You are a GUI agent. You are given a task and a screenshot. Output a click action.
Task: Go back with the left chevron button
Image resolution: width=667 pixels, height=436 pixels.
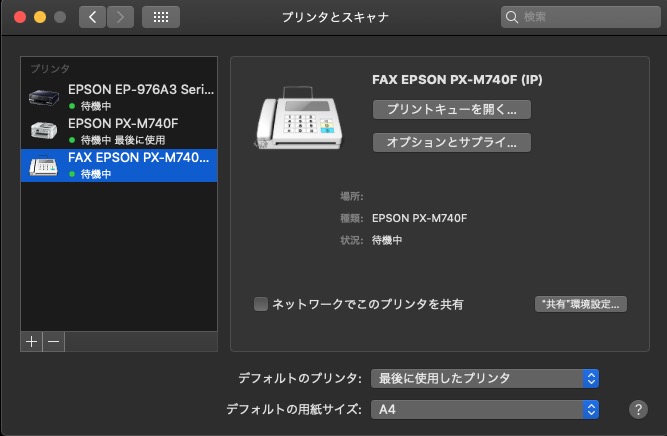point(92,17)
